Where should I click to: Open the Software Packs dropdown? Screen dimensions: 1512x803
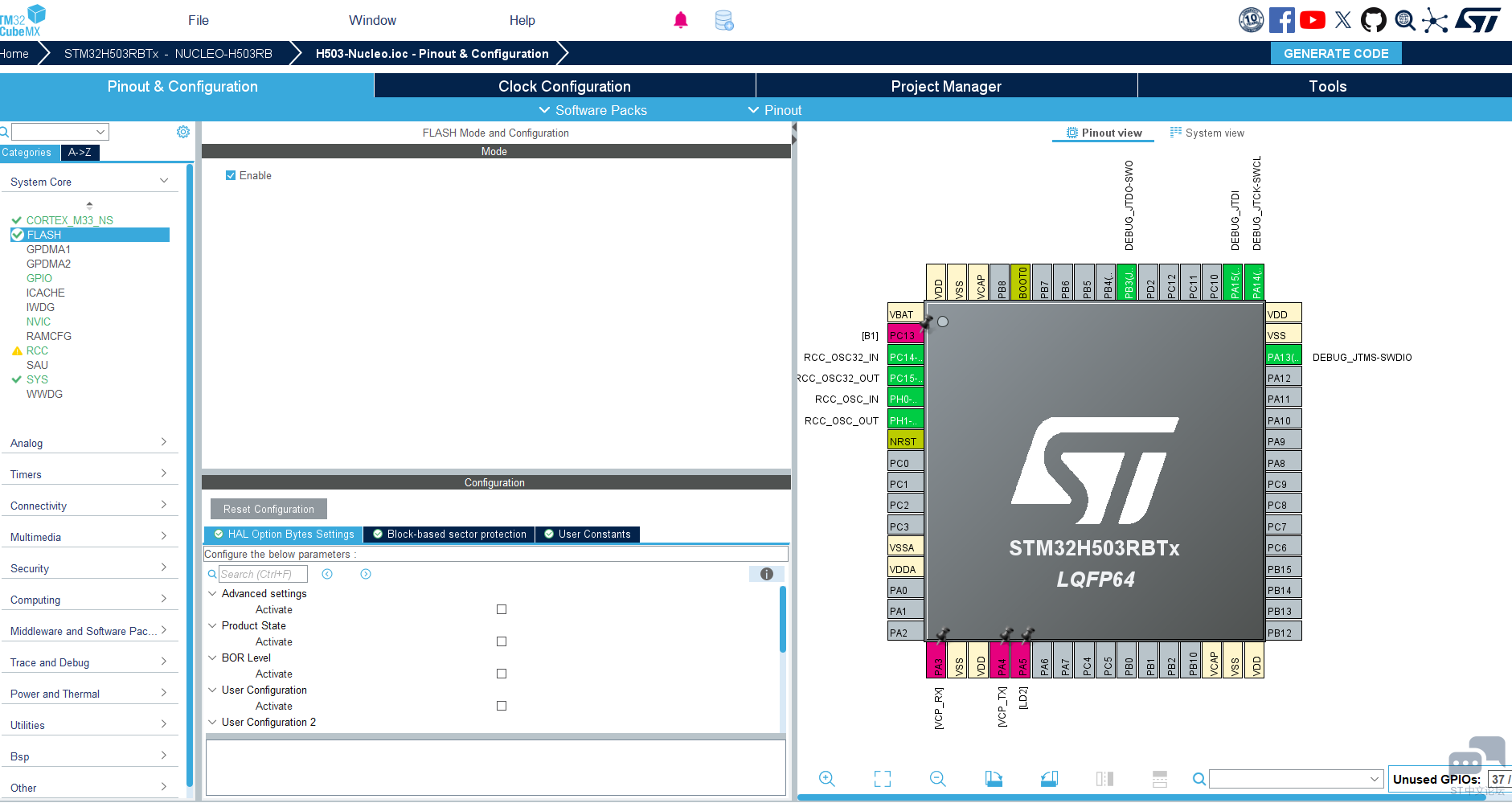coord(592,110)
